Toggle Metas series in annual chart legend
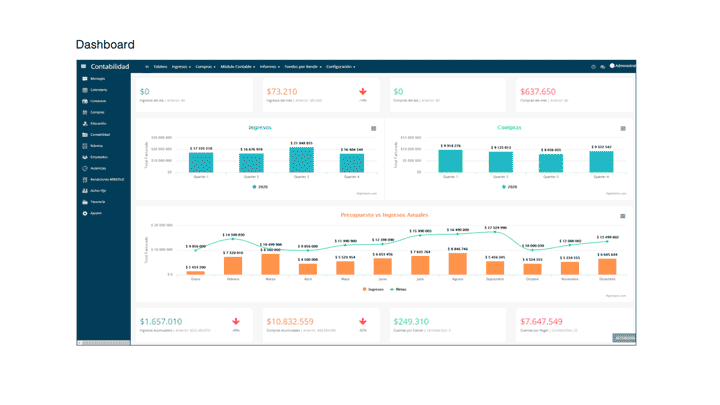This screenshot has height=405, width=720. click(x=398, y=289)
